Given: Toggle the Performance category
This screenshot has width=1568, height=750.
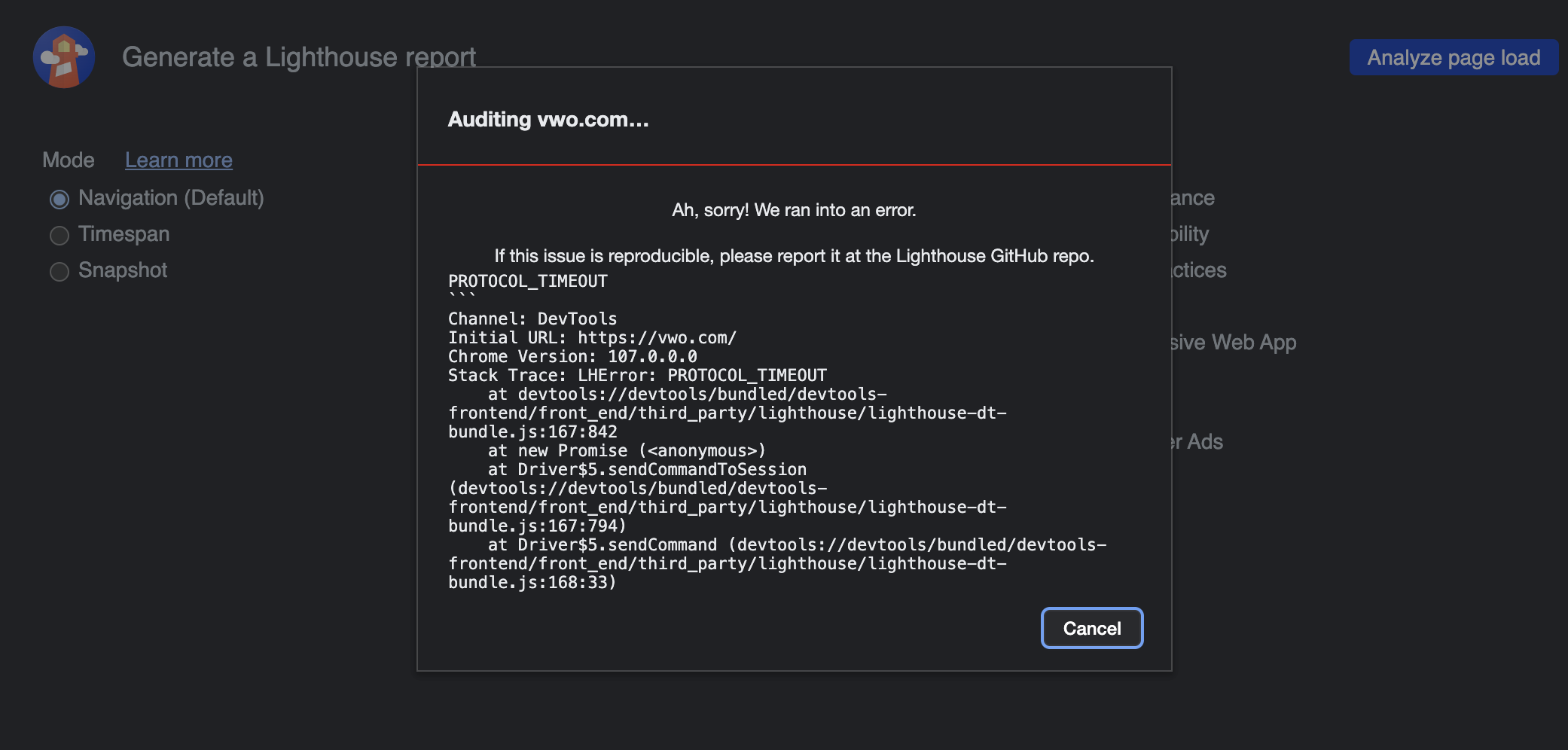Looking at the screenshot, I should pos(1192,197).
